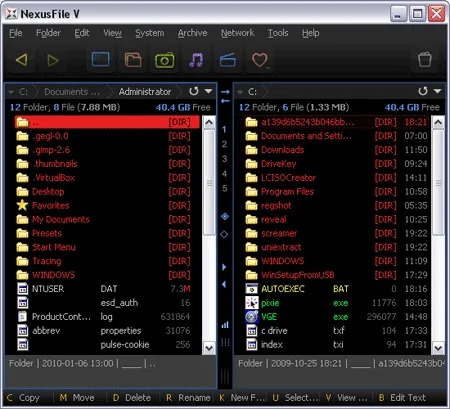
Task: Click the Forward navigation arrow in toolbar
Action: pyautogui.click(x=53, y=60)
